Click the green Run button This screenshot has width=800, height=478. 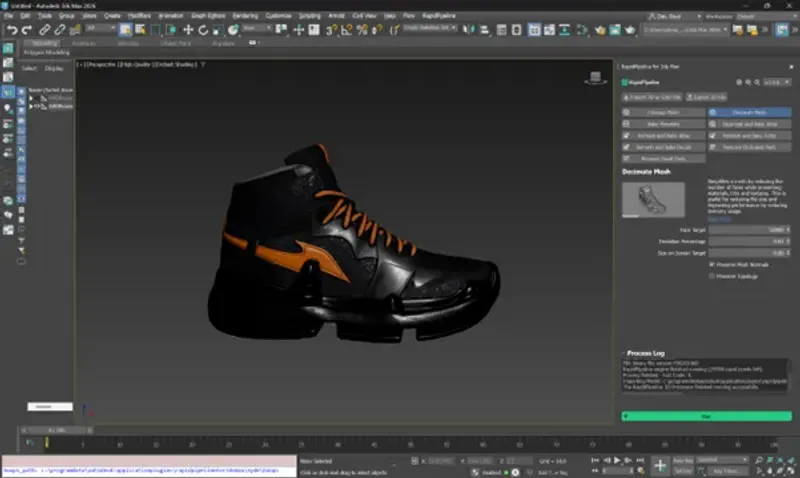[706, 415]
